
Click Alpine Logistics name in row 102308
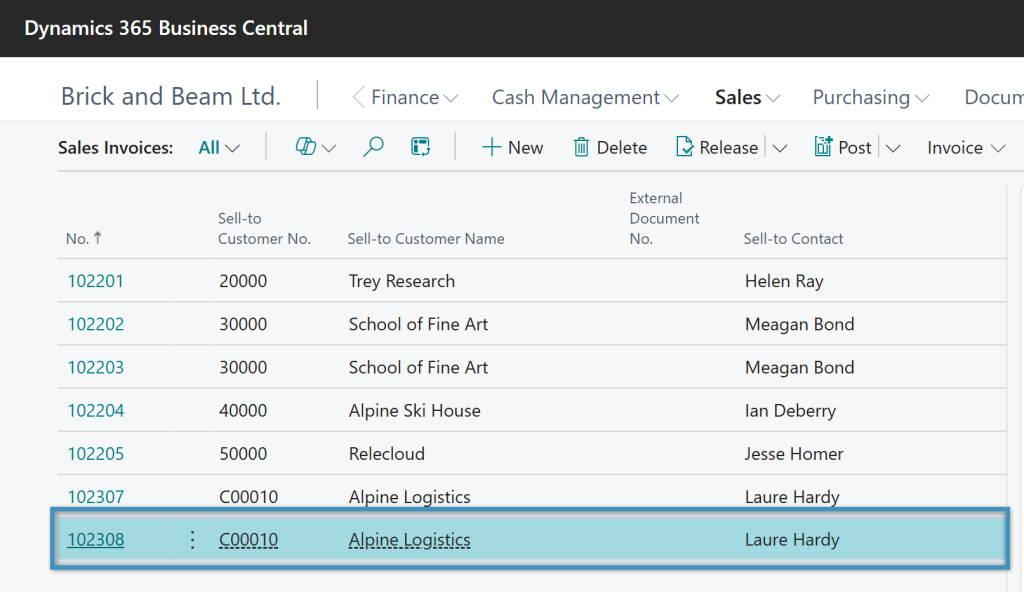(x=409, y=540)
